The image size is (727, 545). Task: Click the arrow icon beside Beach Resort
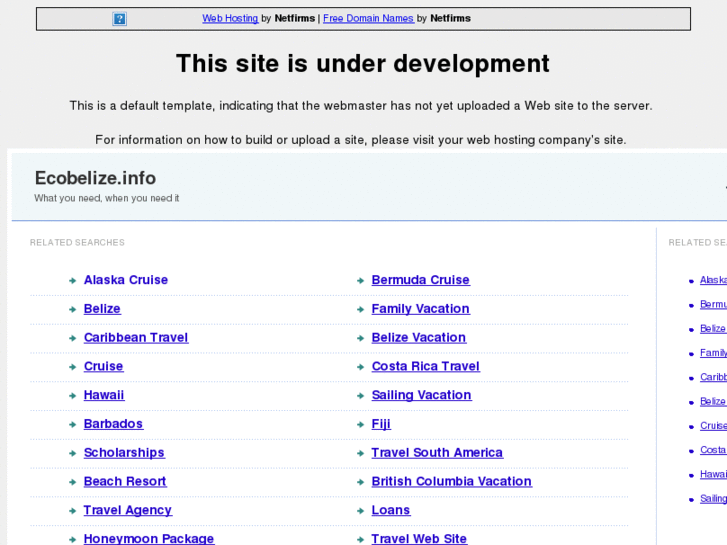coord(72,482)
